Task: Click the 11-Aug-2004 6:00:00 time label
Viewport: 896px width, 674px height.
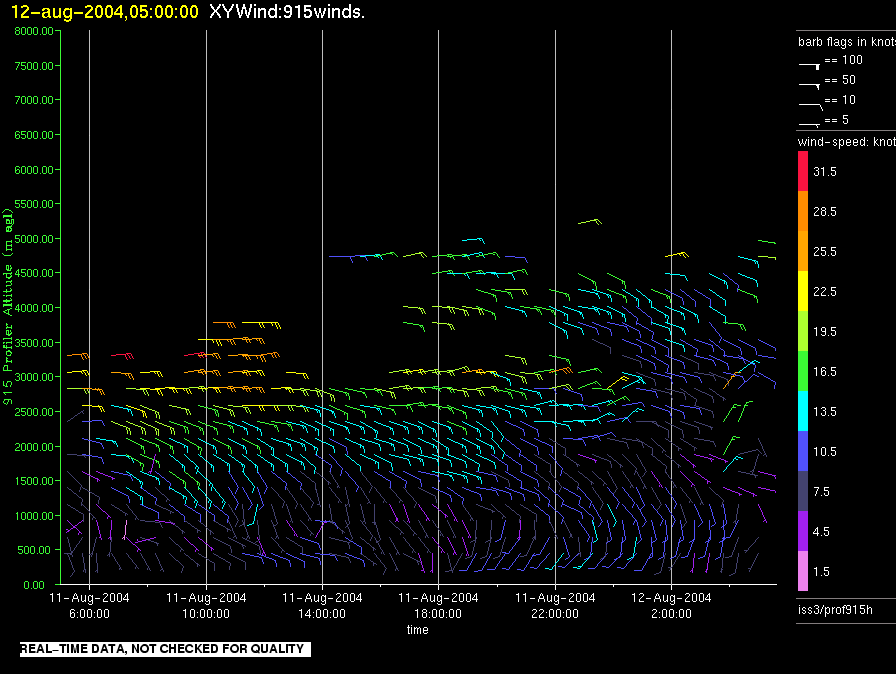Action: click(89, 605)
